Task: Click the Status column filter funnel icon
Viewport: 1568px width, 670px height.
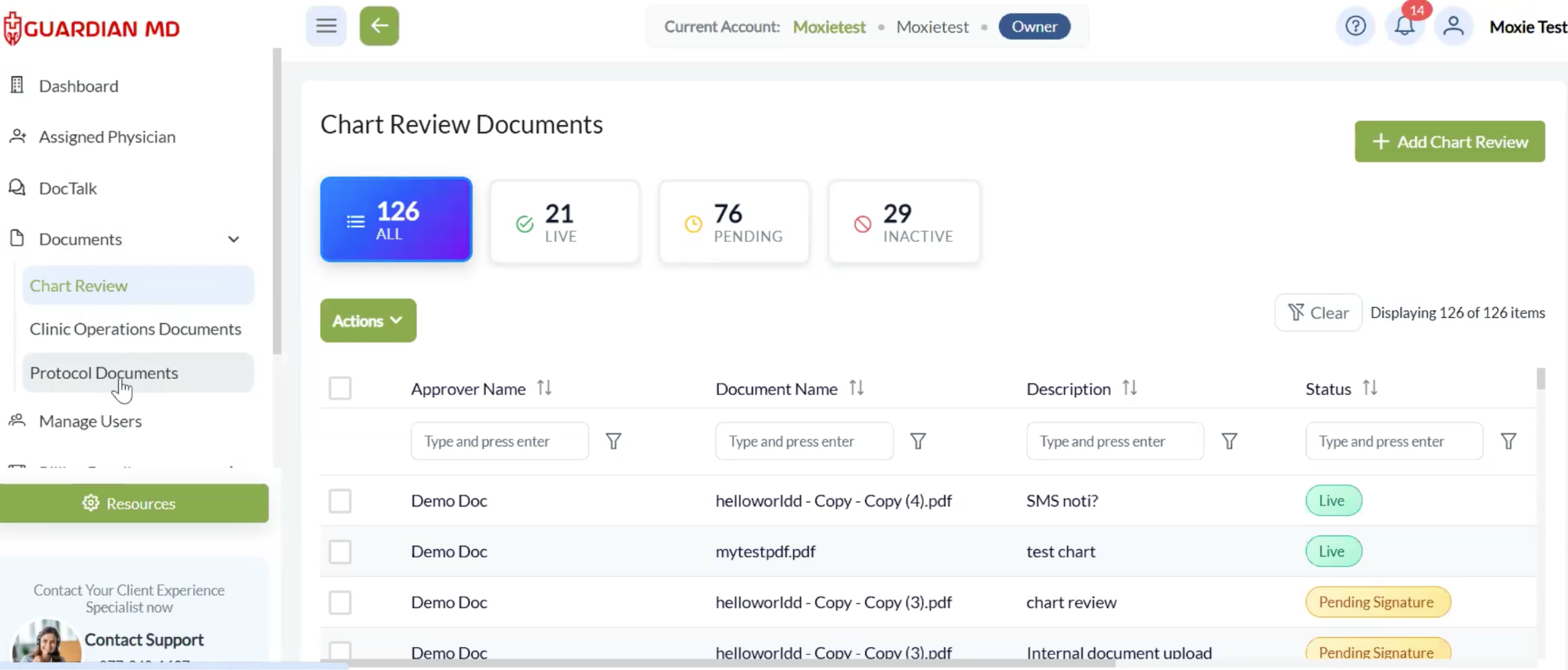Action: click(1508, 441)
